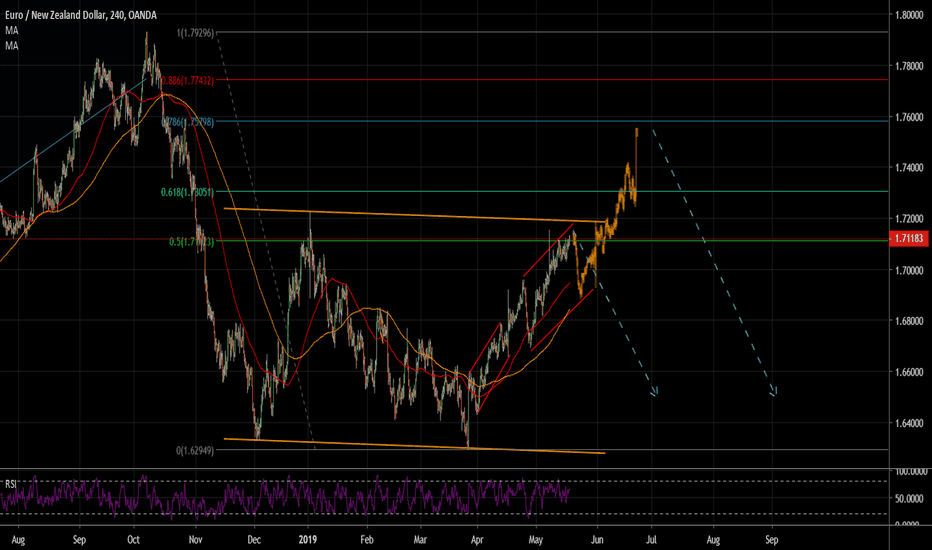932x550 pixels.
Task: Click the 1.64000 price axis label
Action: [x=909, y=423]
